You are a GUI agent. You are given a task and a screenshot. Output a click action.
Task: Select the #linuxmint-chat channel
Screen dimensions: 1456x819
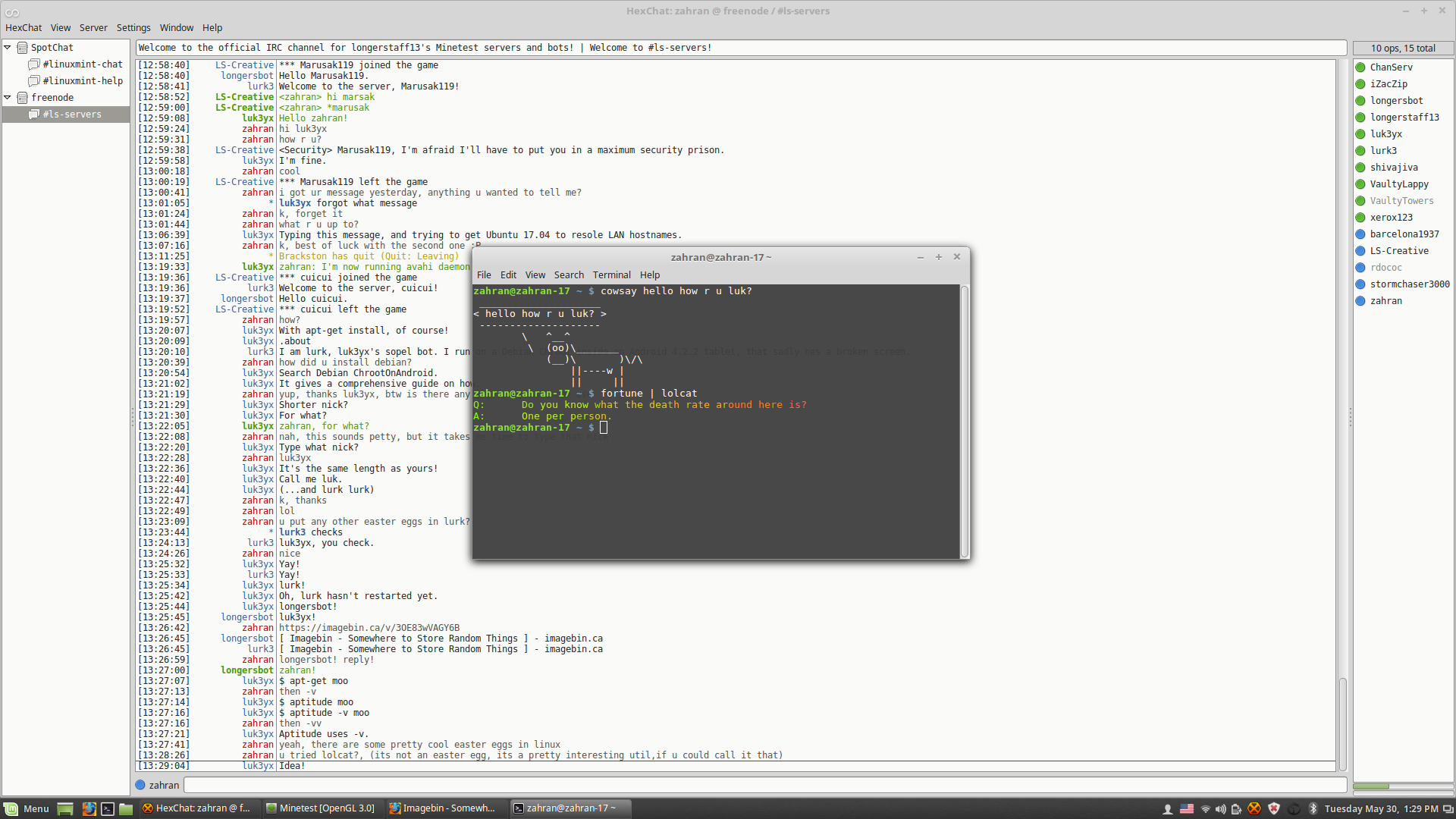click(x=82, y=64)
